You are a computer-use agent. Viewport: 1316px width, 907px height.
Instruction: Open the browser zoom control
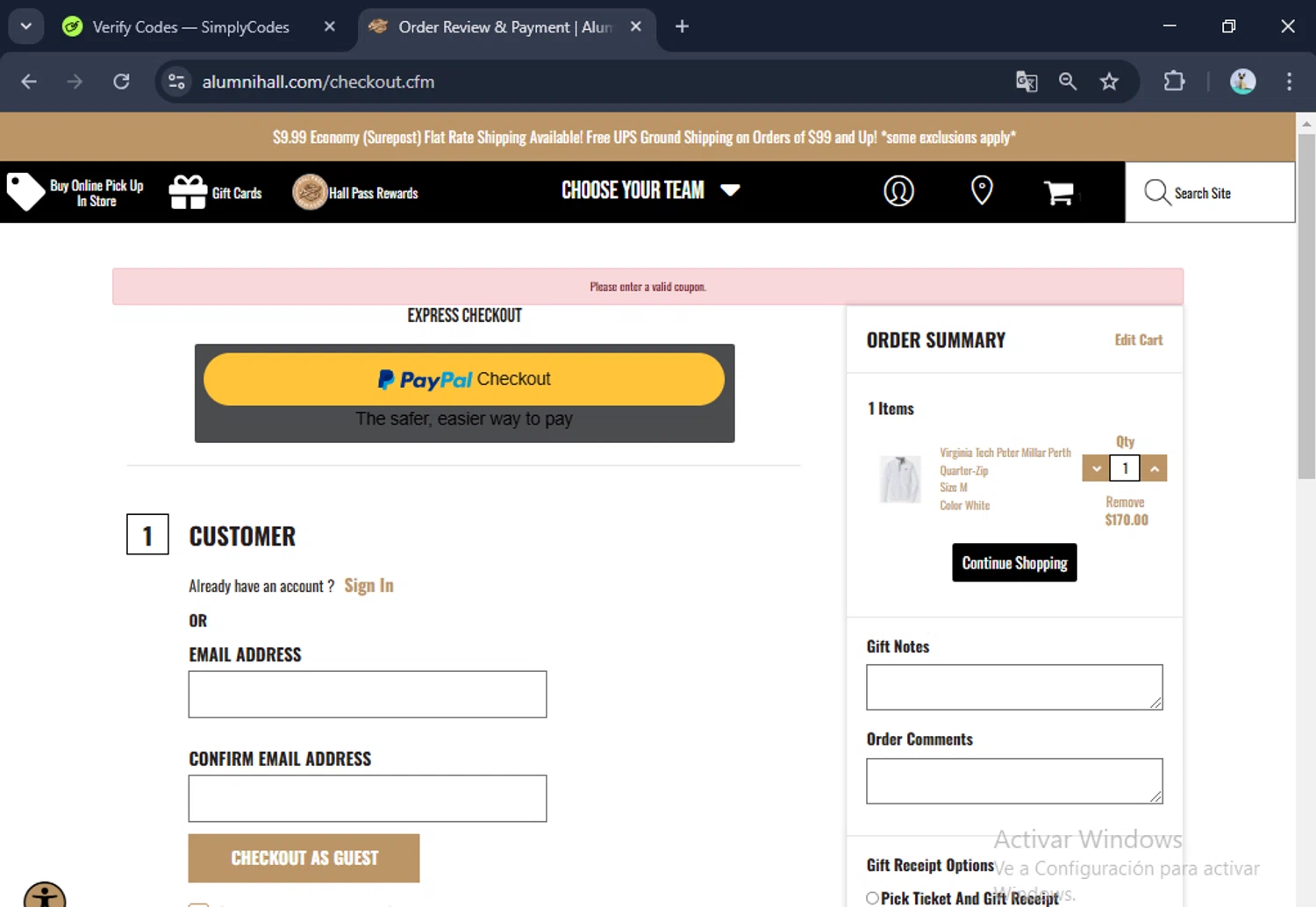point(1068,82)
